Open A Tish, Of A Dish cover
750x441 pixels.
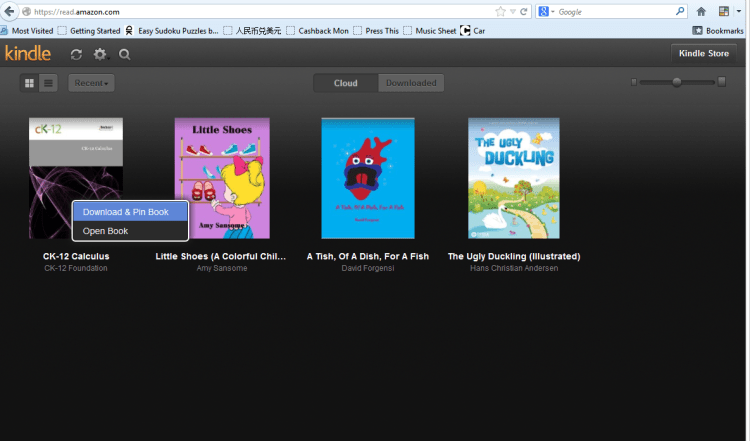coord(368,178)
